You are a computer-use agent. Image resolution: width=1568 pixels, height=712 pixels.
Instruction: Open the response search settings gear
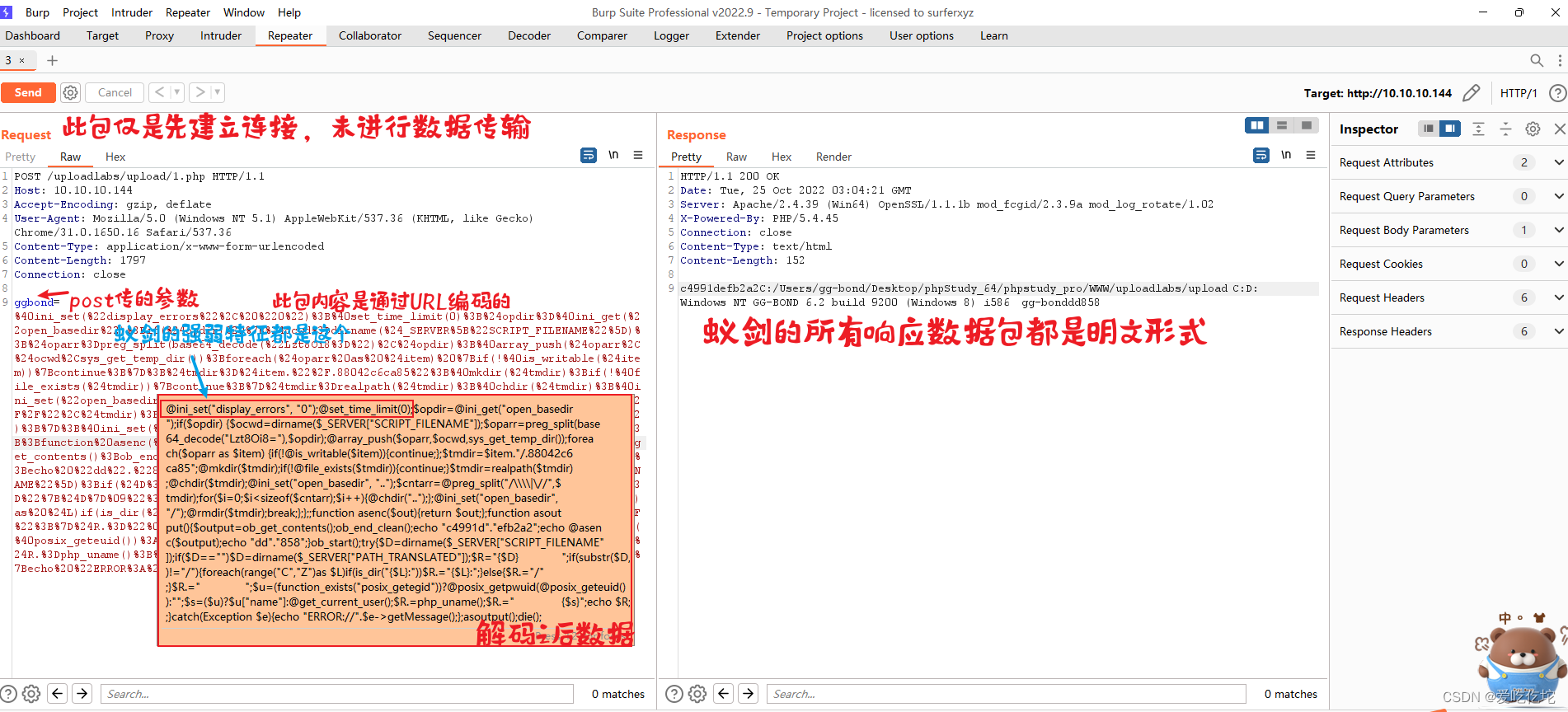click(697, 694)
